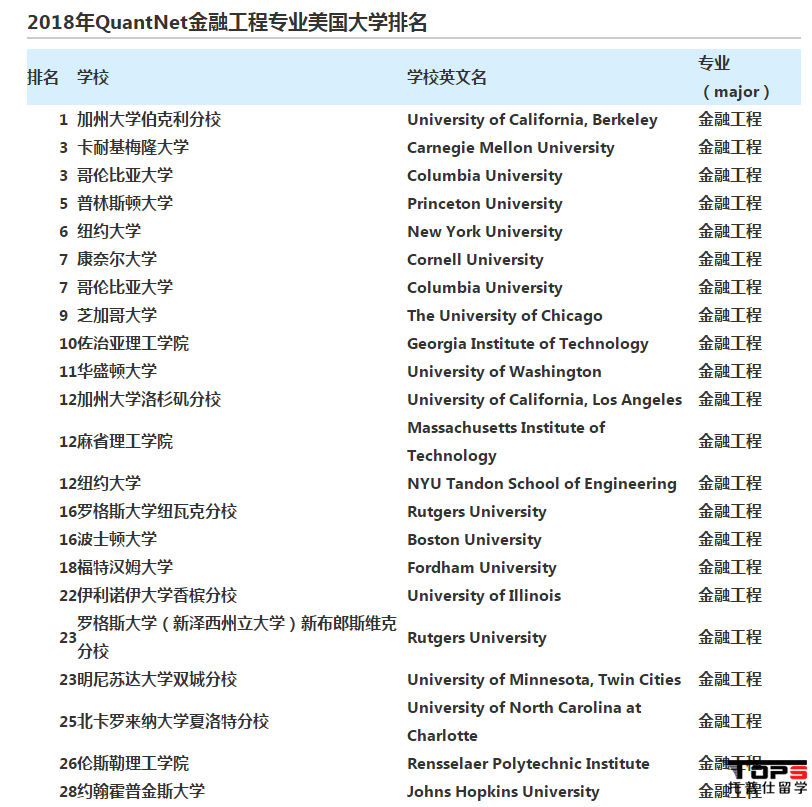The height and width of the screenshot is (807, 812).
Task: Click "金融工程" in the Cornell University row
Action: 730,260
